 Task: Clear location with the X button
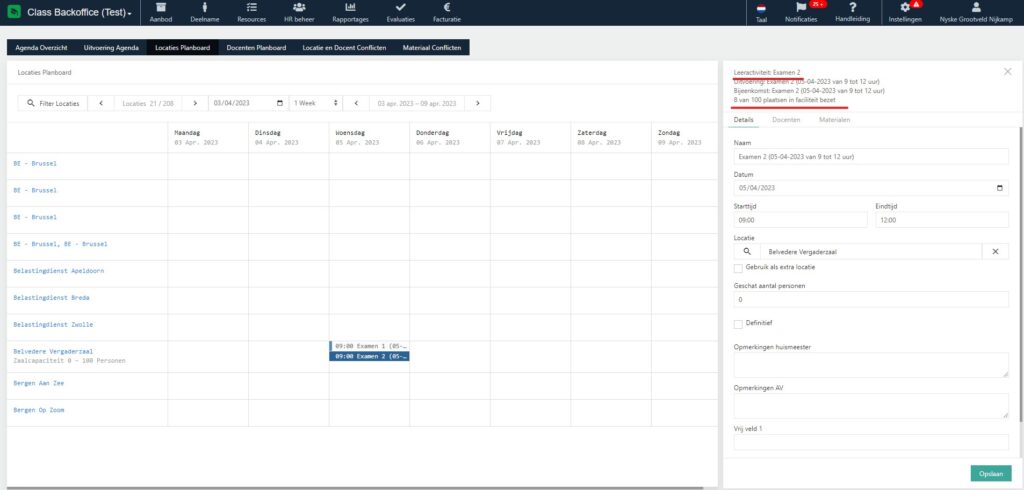click(995, 252)
